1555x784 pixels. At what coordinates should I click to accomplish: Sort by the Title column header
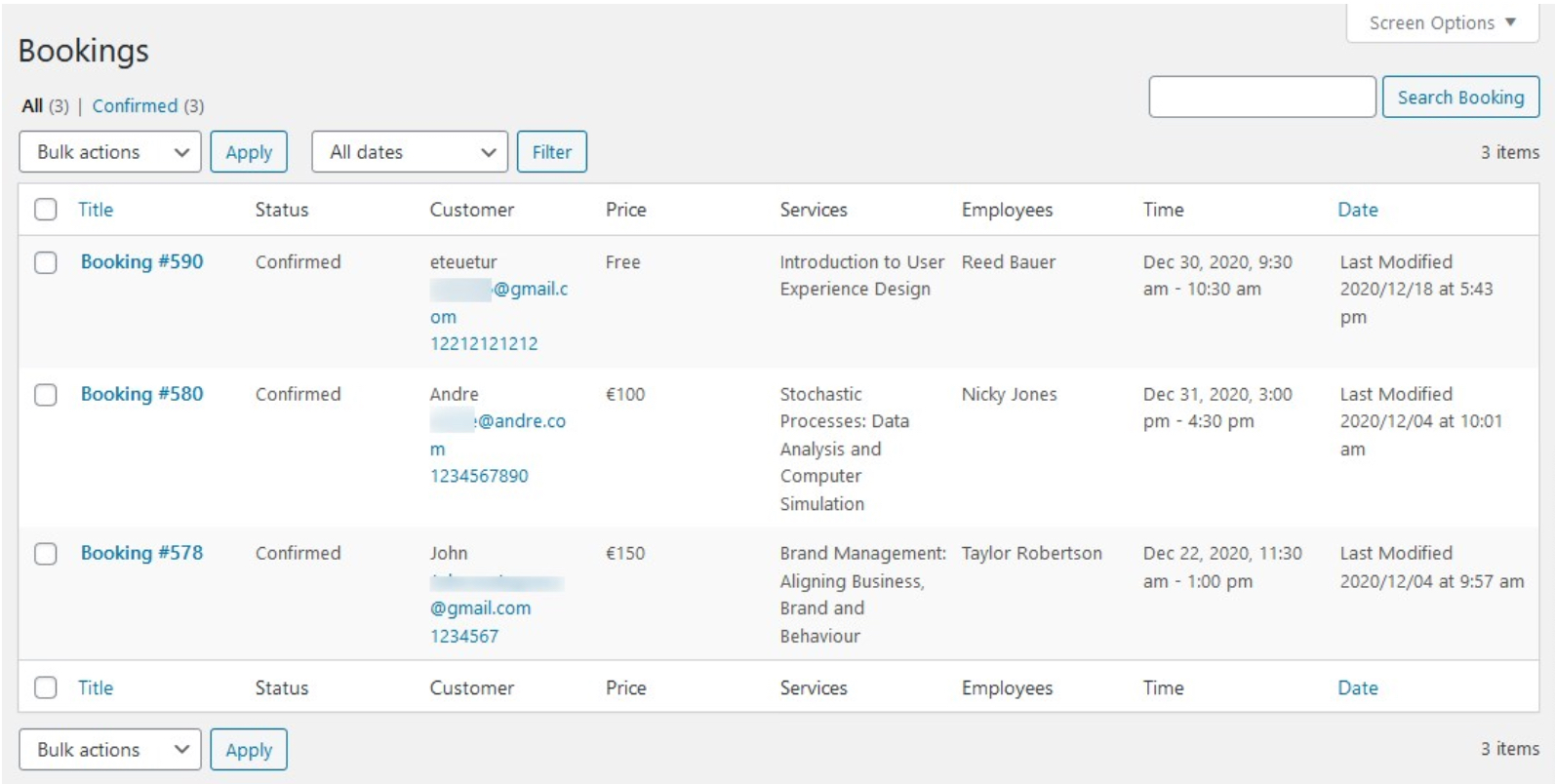96,210
